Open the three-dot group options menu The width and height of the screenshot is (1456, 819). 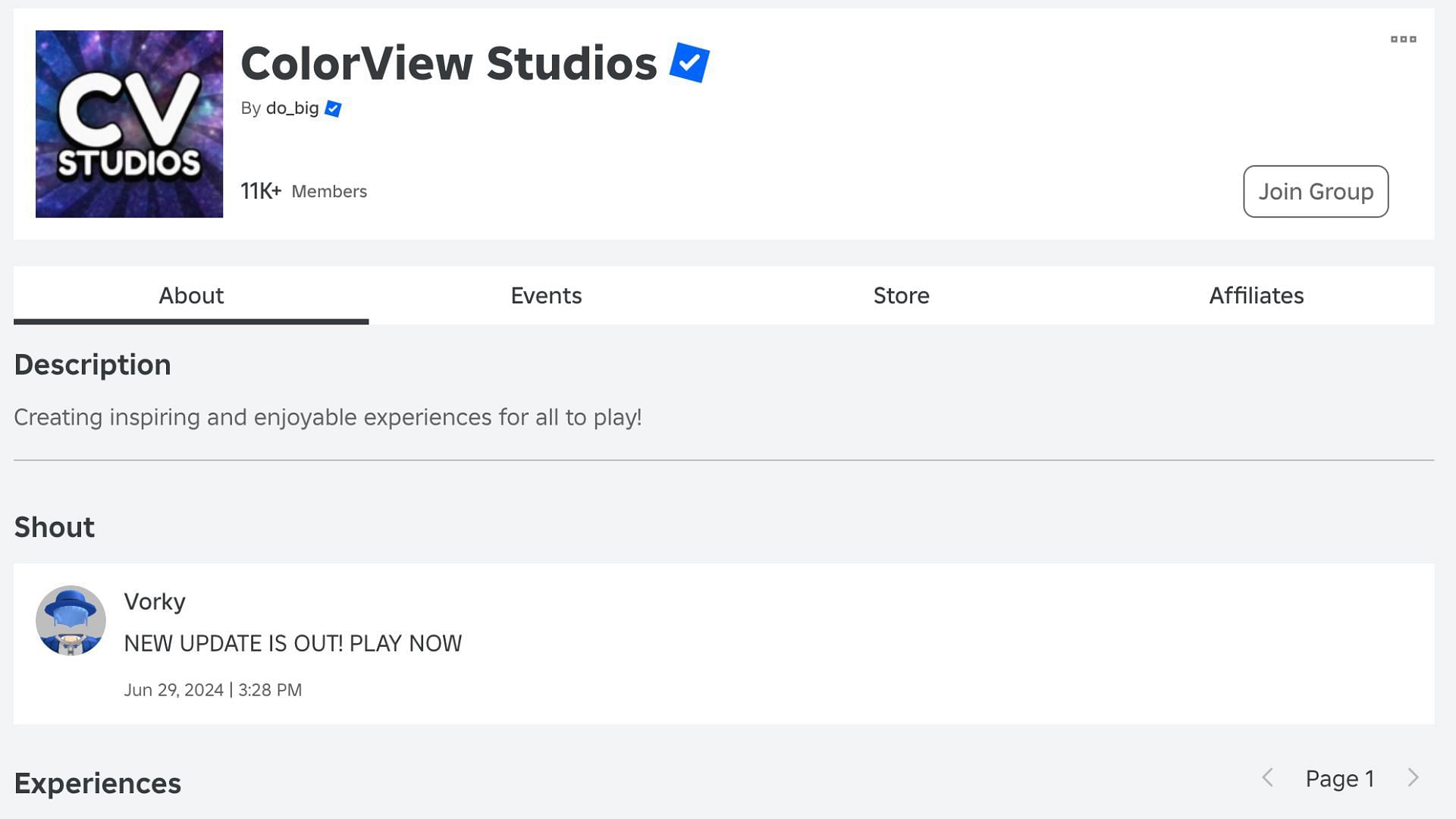pyautogui.click(x=1403, y=39)
